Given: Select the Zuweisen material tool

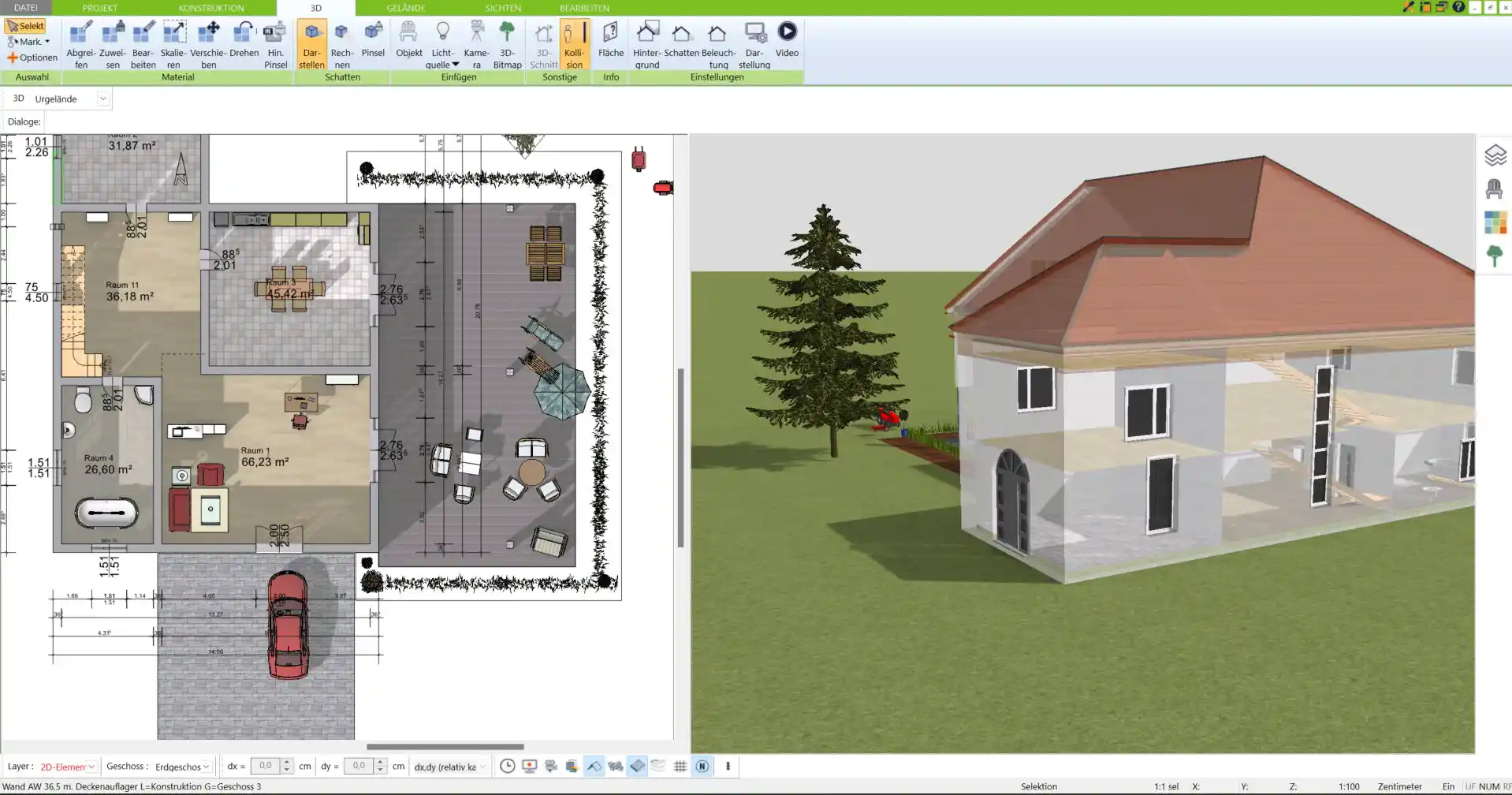Looking at the screenshot, I should coord(113,45).
